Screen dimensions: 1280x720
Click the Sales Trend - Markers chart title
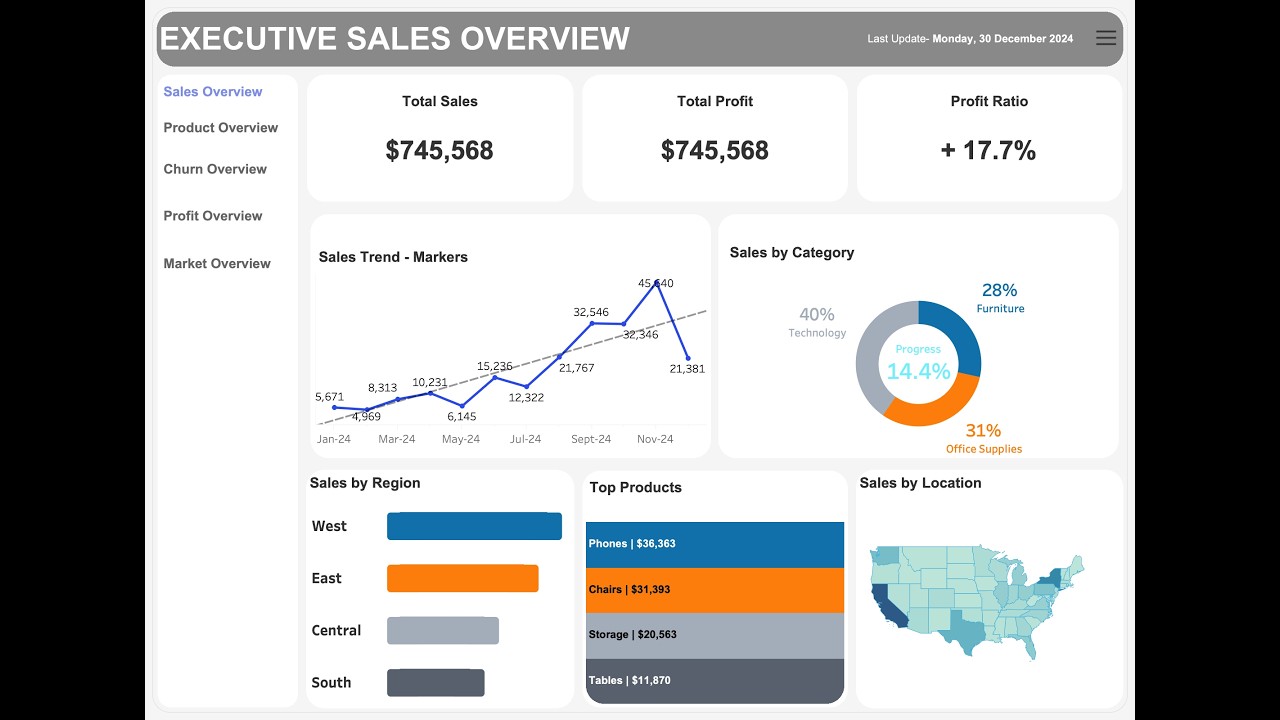pyautogui.click(x=393, y=257)
